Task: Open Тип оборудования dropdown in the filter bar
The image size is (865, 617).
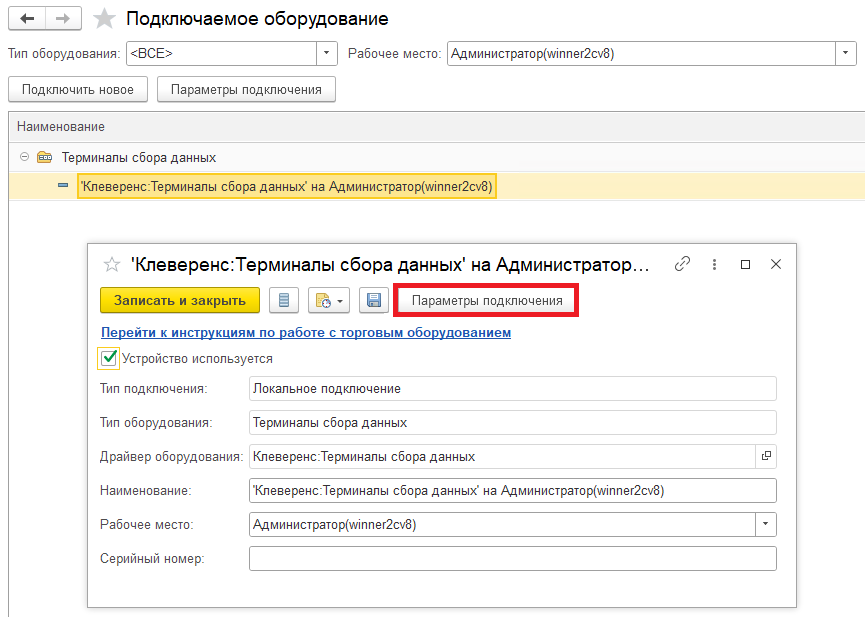Action: tap(326, 54)
